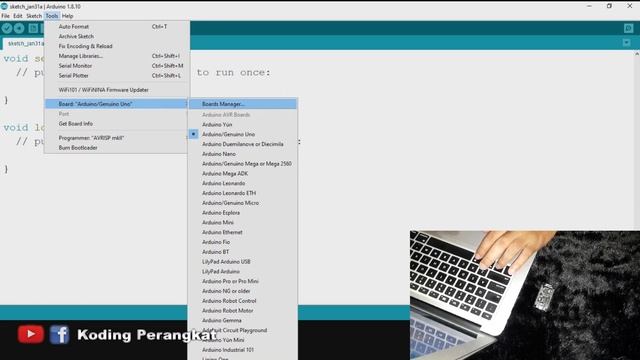Click the Facebook logo icon
The image size is (640, 360).
point(60,335)
